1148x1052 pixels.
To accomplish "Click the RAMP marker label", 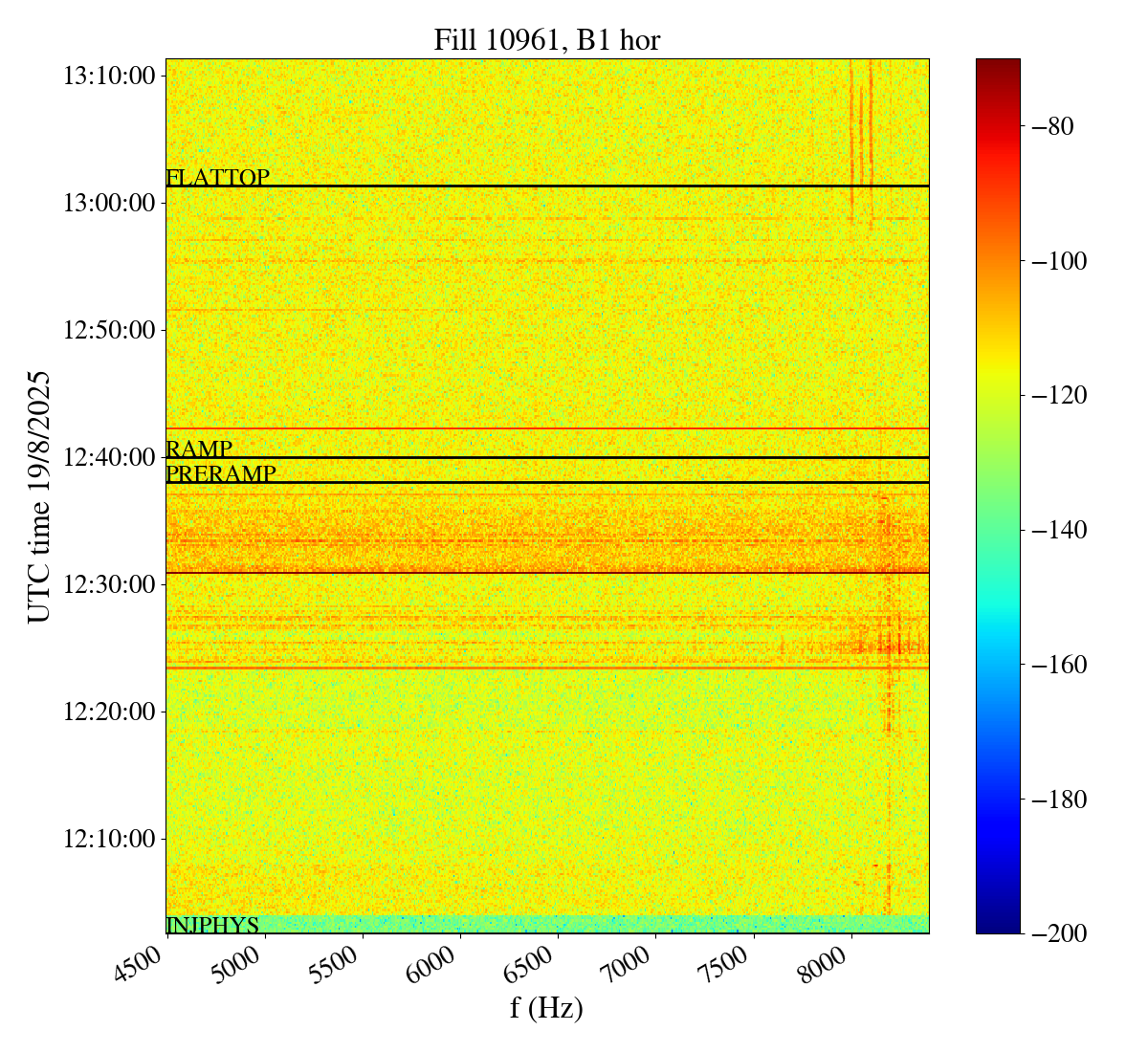I will [199, 449].
